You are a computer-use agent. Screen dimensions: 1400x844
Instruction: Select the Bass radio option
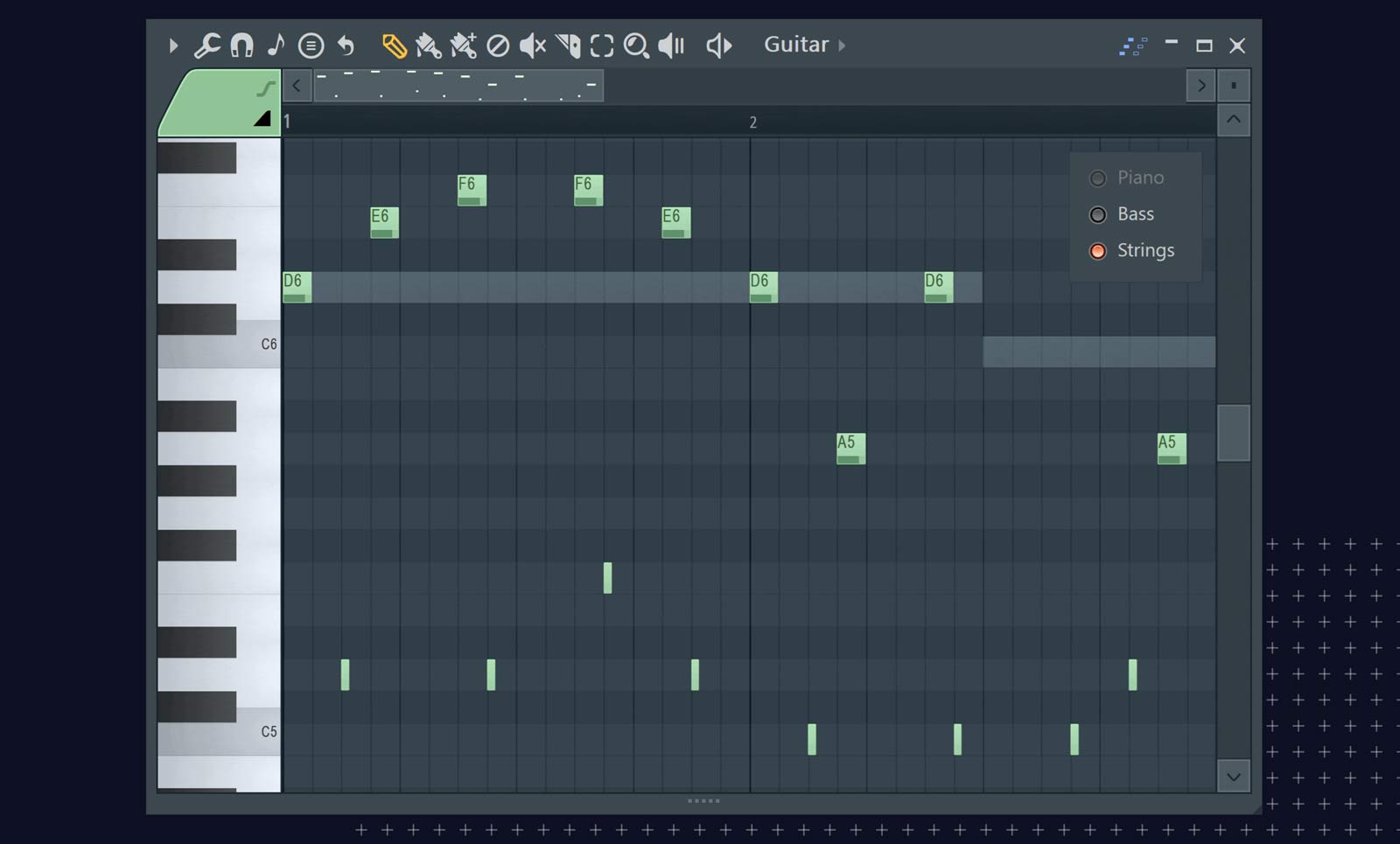[1098, 214]
